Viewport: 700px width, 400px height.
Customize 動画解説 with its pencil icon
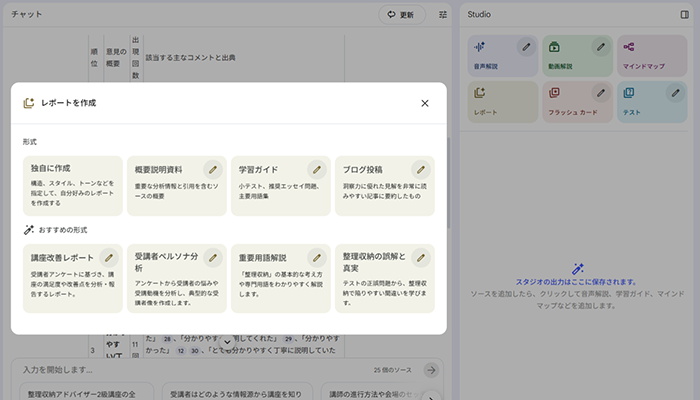coord(600,46)
